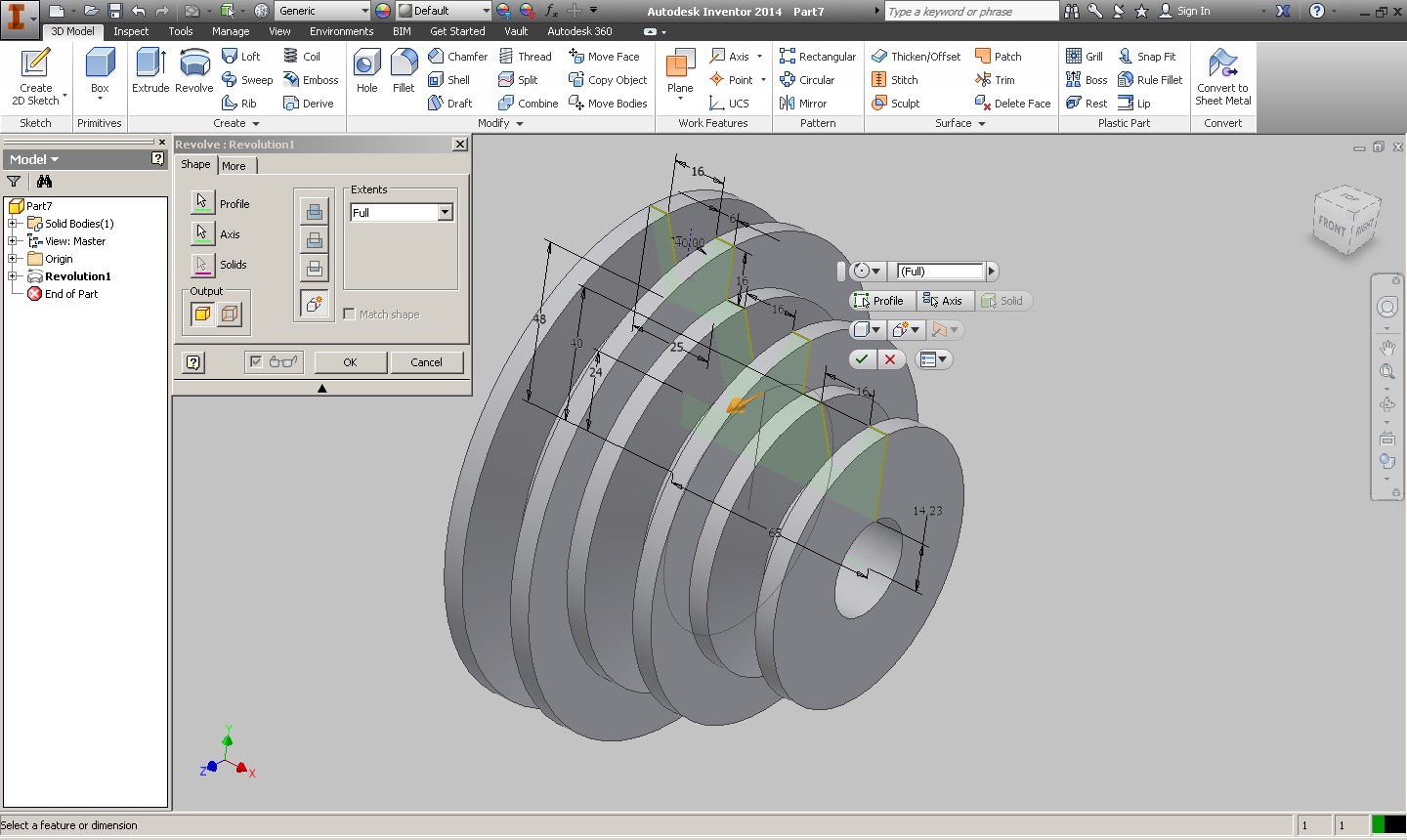Screen dimensions: 1407x840
Task: Select the Chamfer tool
Action: (457, 57)
